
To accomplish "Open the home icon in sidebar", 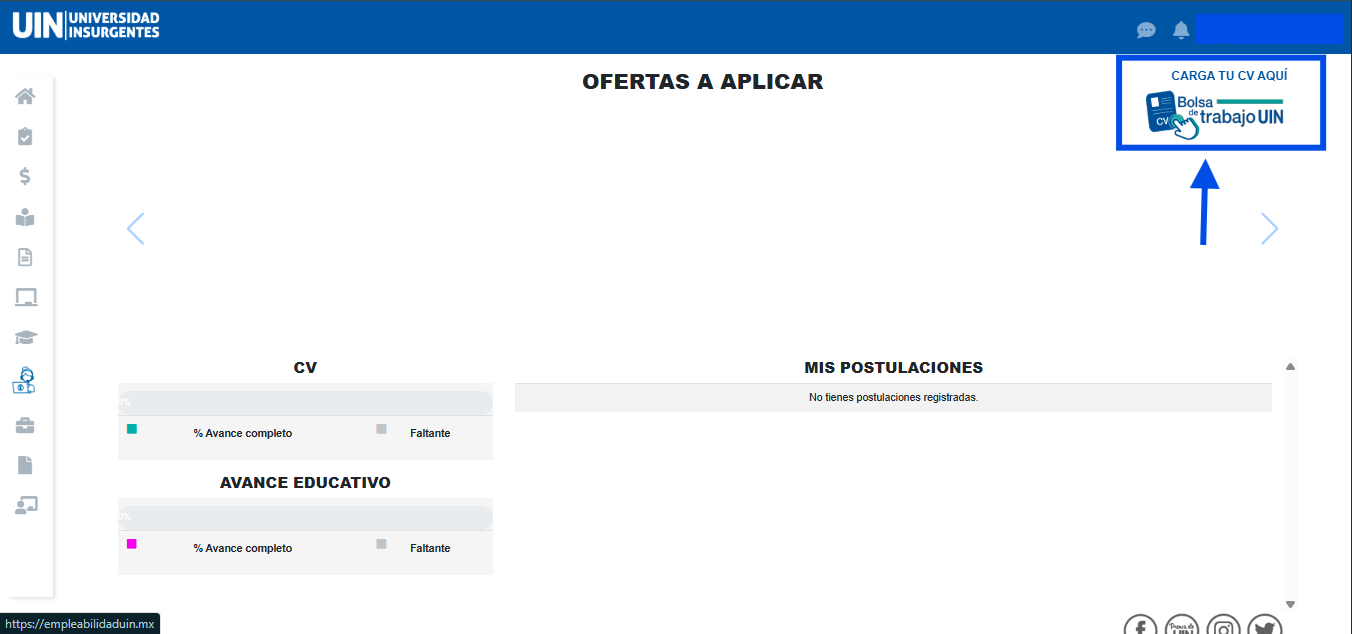I will 25,96.
